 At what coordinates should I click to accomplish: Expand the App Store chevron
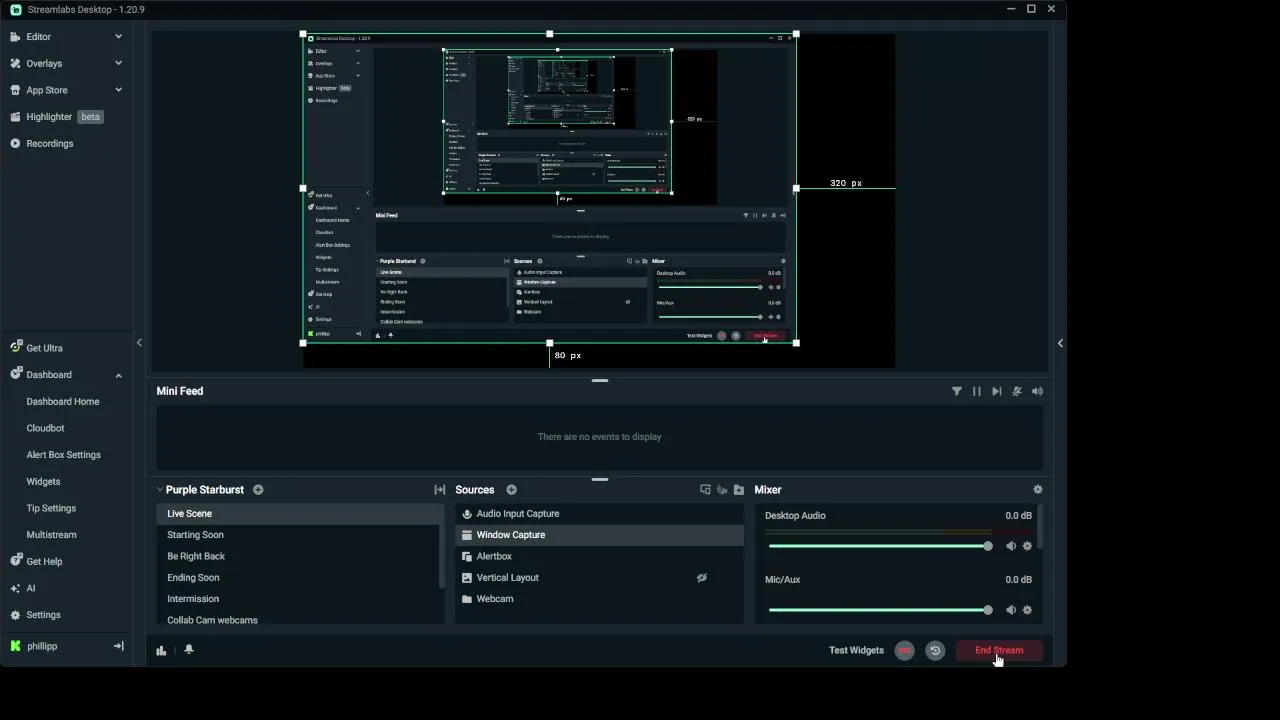[x=118, y=90]
